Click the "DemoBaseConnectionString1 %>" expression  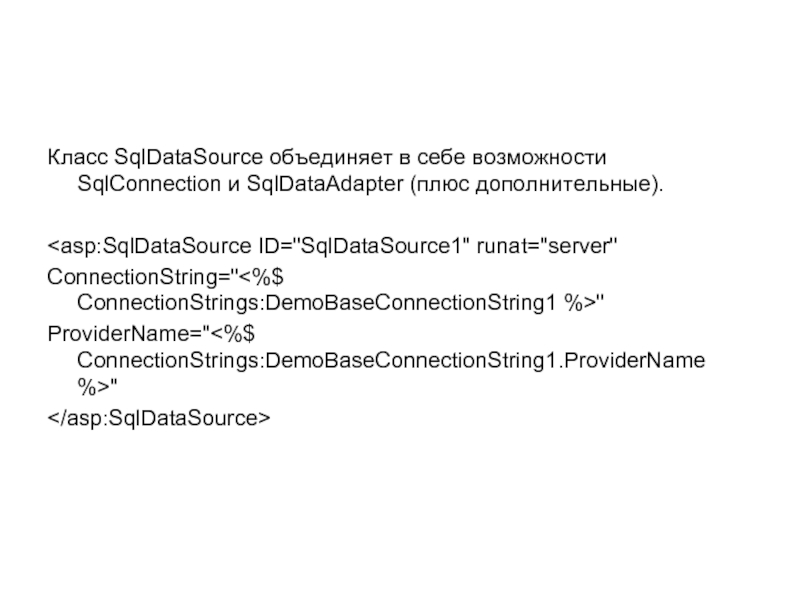pyautogui.click(x=431, y=300)
